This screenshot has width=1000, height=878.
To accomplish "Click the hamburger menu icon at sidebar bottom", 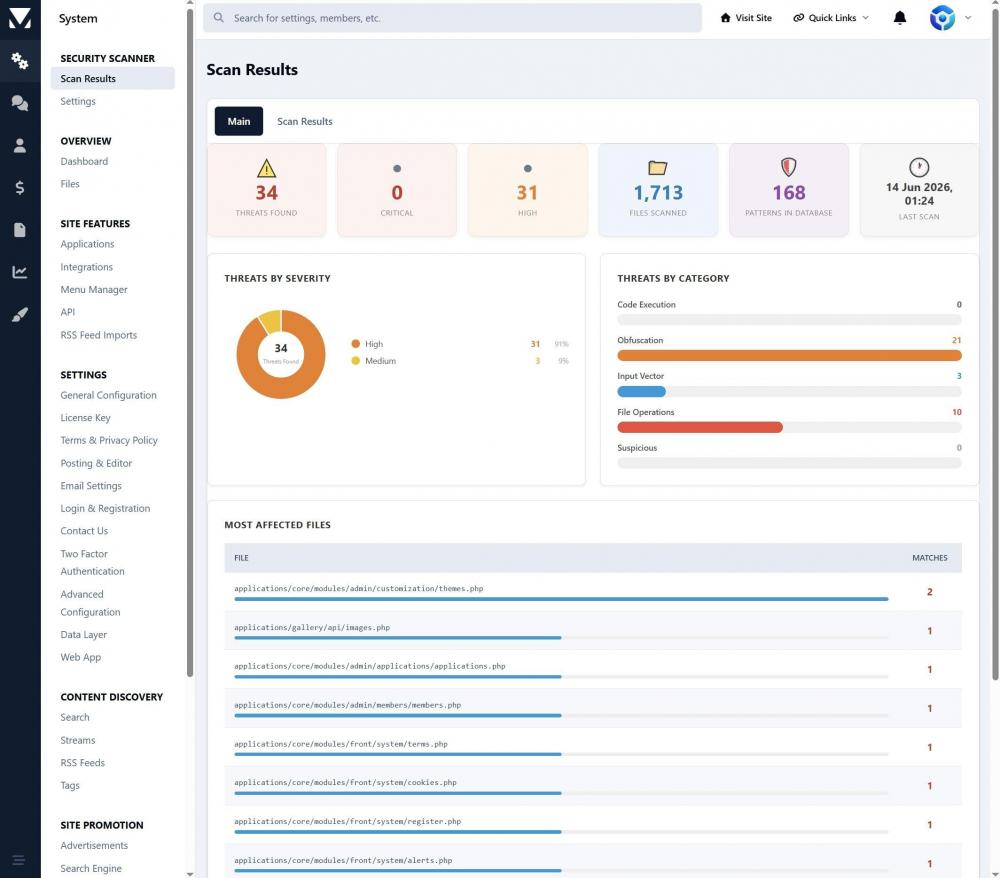I will tap(19, 860).
